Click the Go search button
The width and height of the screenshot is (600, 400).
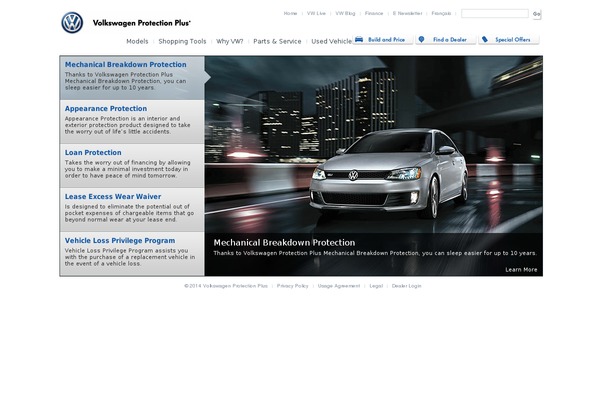tap(536, 14)
